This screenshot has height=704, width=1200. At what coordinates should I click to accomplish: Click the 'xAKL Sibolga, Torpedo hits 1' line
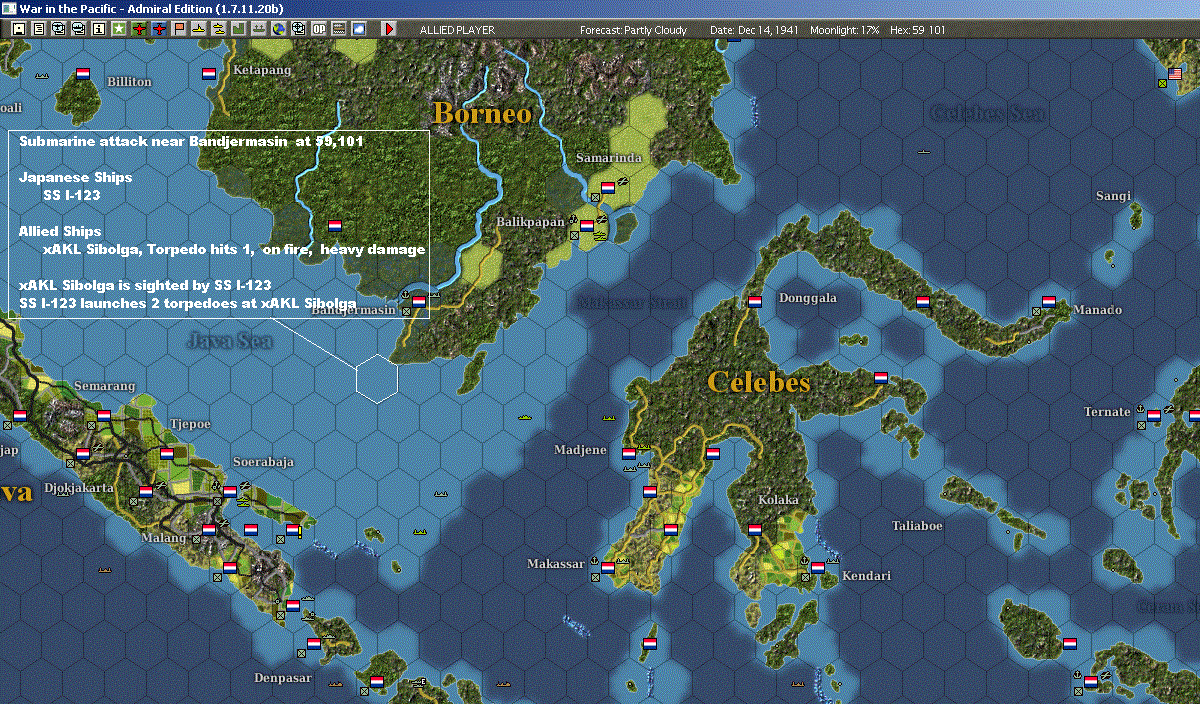coord(235,249)
